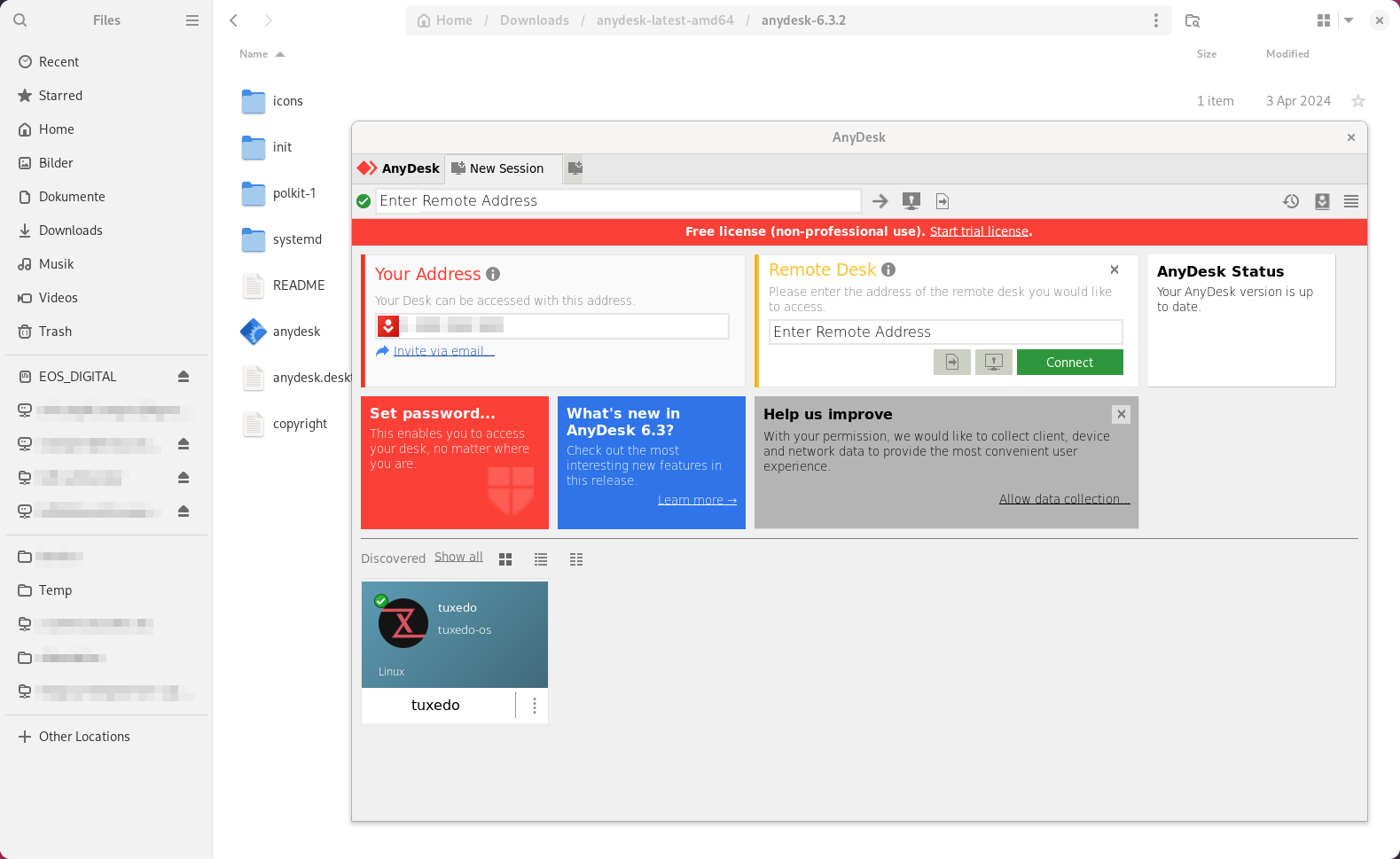Dismiss the Remote Desk panel
The height and width of the screenshot is (859, 1400).
(1115, 269)
